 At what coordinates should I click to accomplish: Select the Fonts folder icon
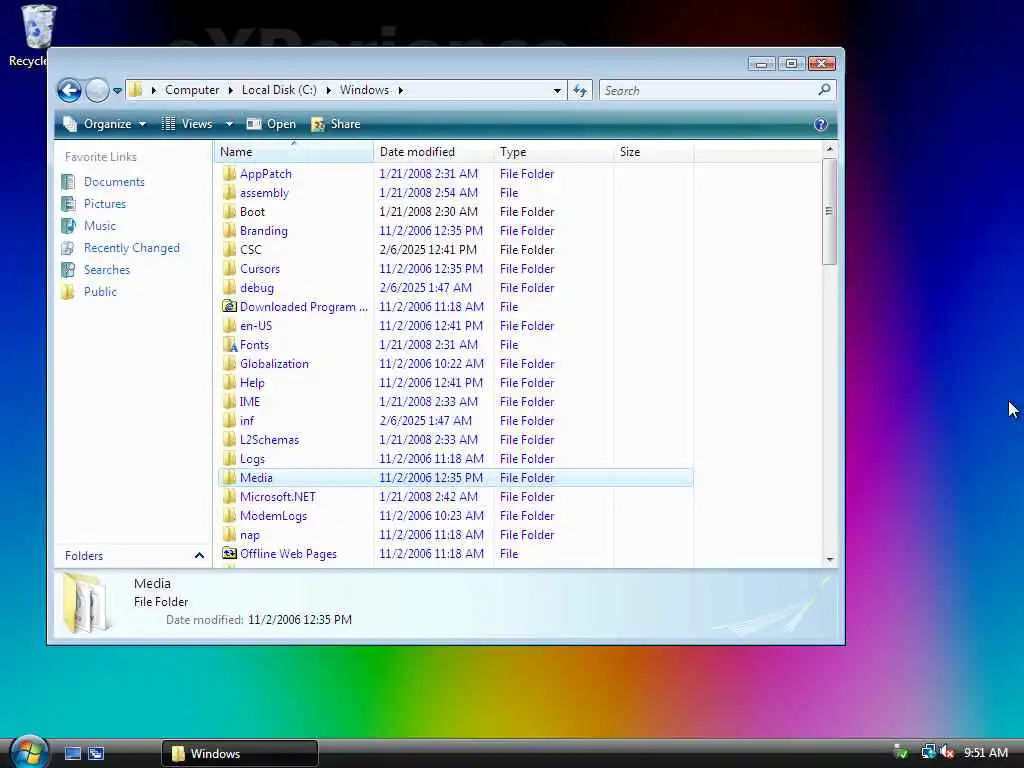coord(229,344)
